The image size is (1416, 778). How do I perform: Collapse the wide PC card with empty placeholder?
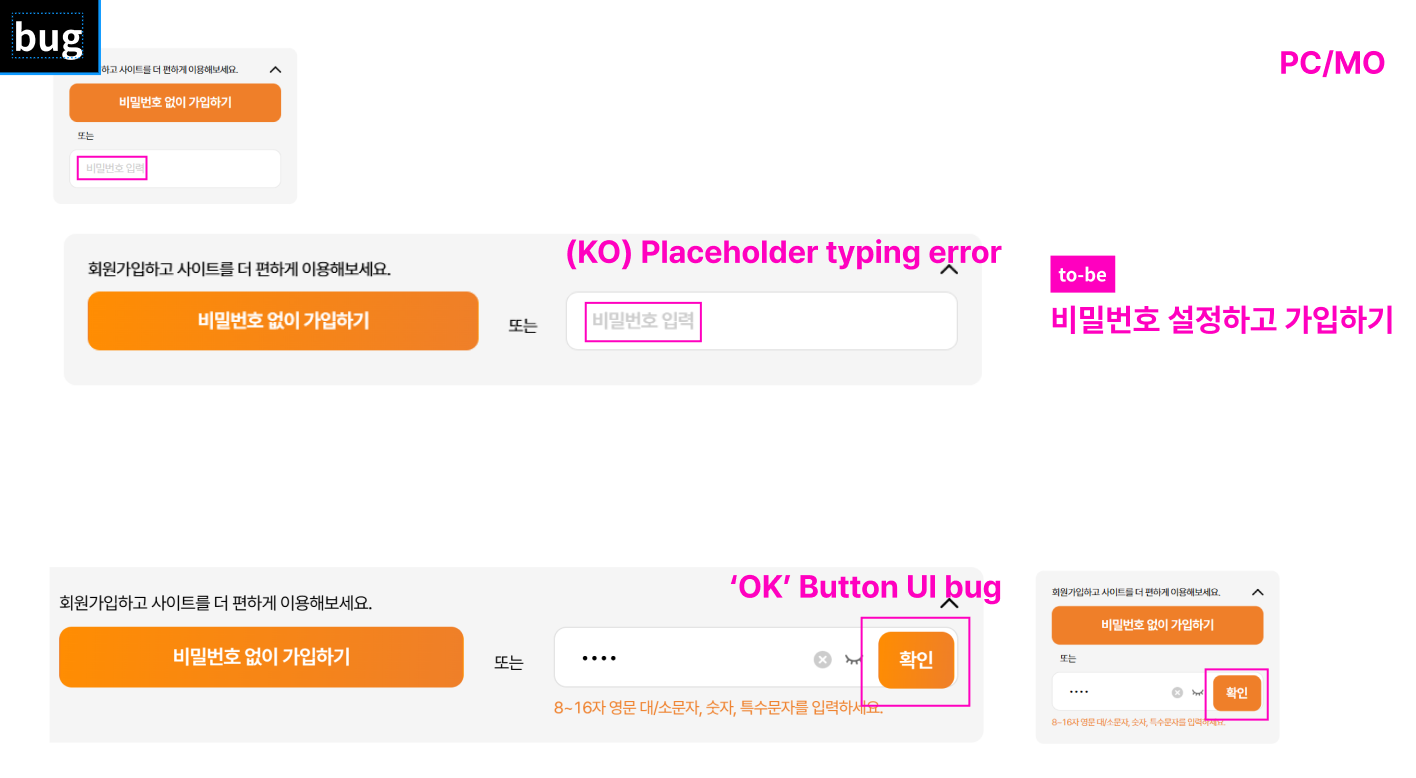(950, 269)
